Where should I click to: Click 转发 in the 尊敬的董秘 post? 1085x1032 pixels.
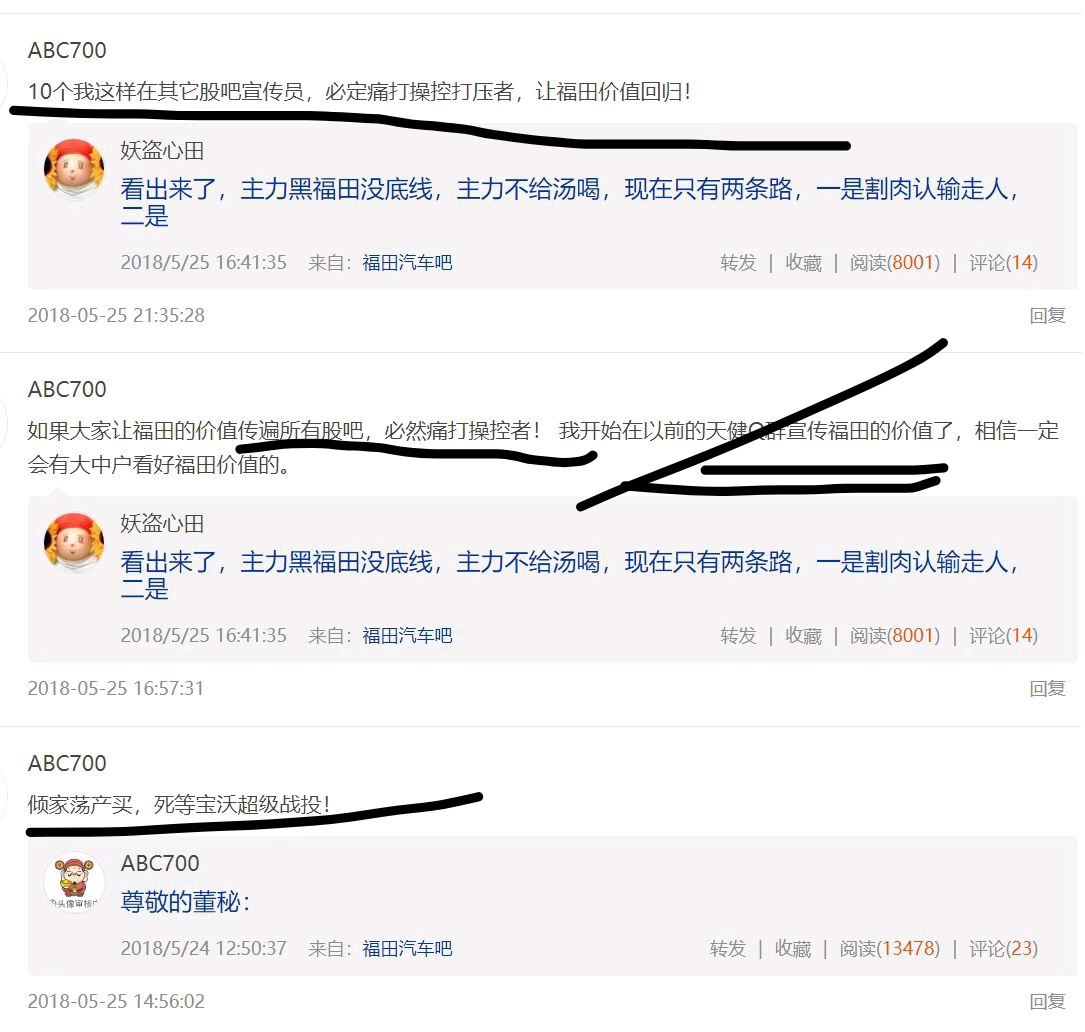coord(728,949)
